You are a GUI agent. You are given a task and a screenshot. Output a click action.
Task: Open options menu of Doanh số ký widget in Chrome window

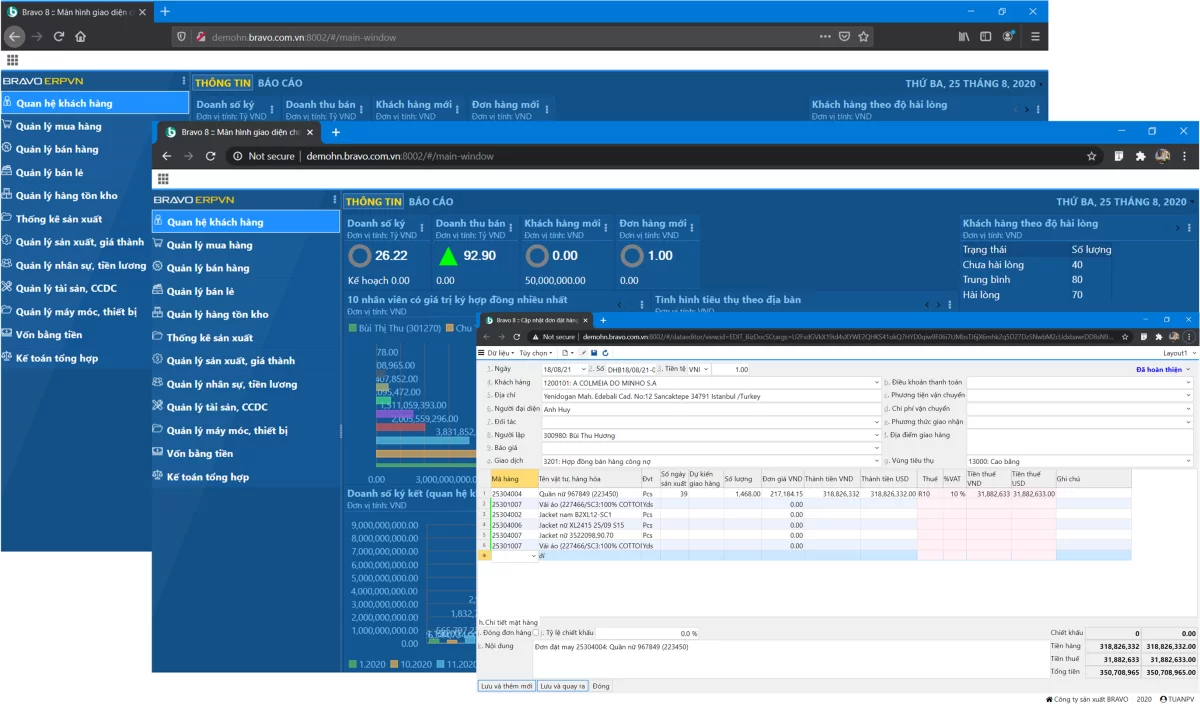[x=423, y=227]
